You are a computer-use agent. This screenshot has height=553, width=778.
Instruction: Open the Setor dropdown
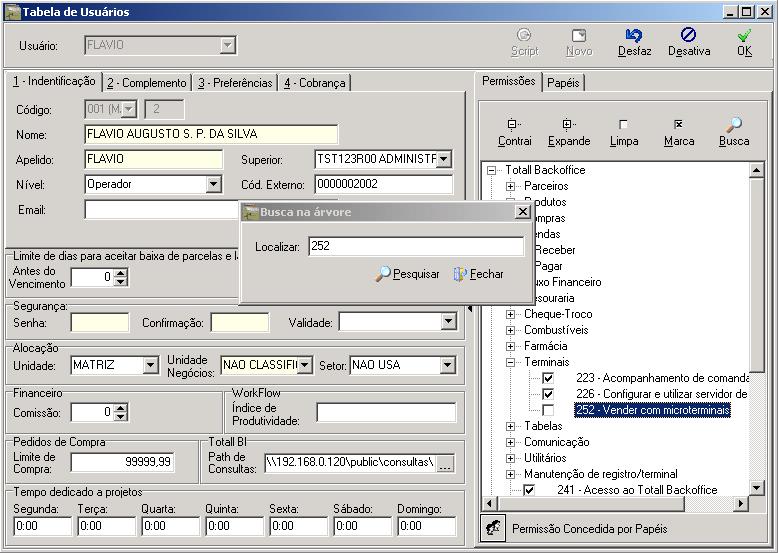(x=447, y=366)
